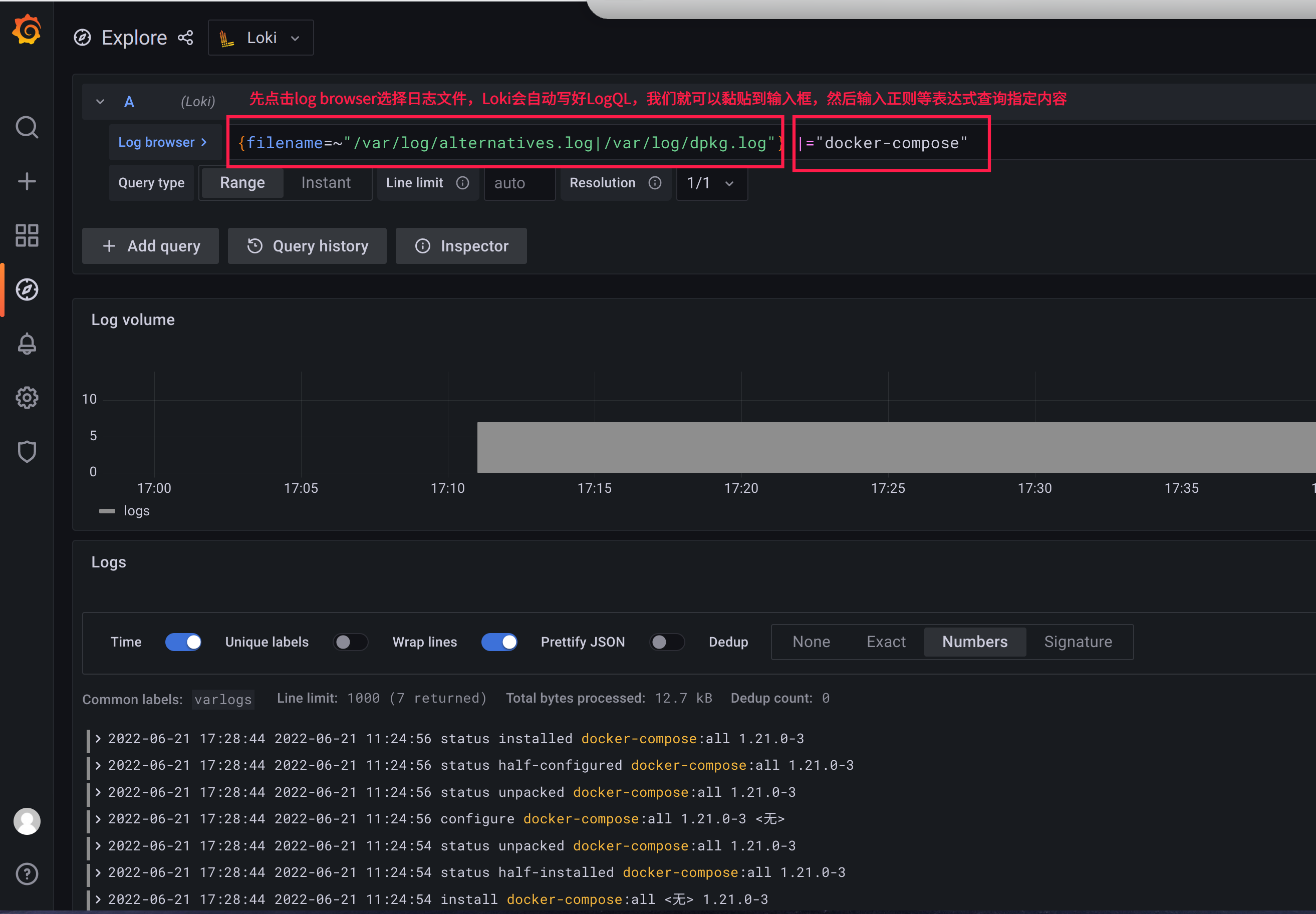Image resolution: width=1316 pixels, height=914 pixels.
Task: Click the Line limit auto input
Action: click(519, 183)
